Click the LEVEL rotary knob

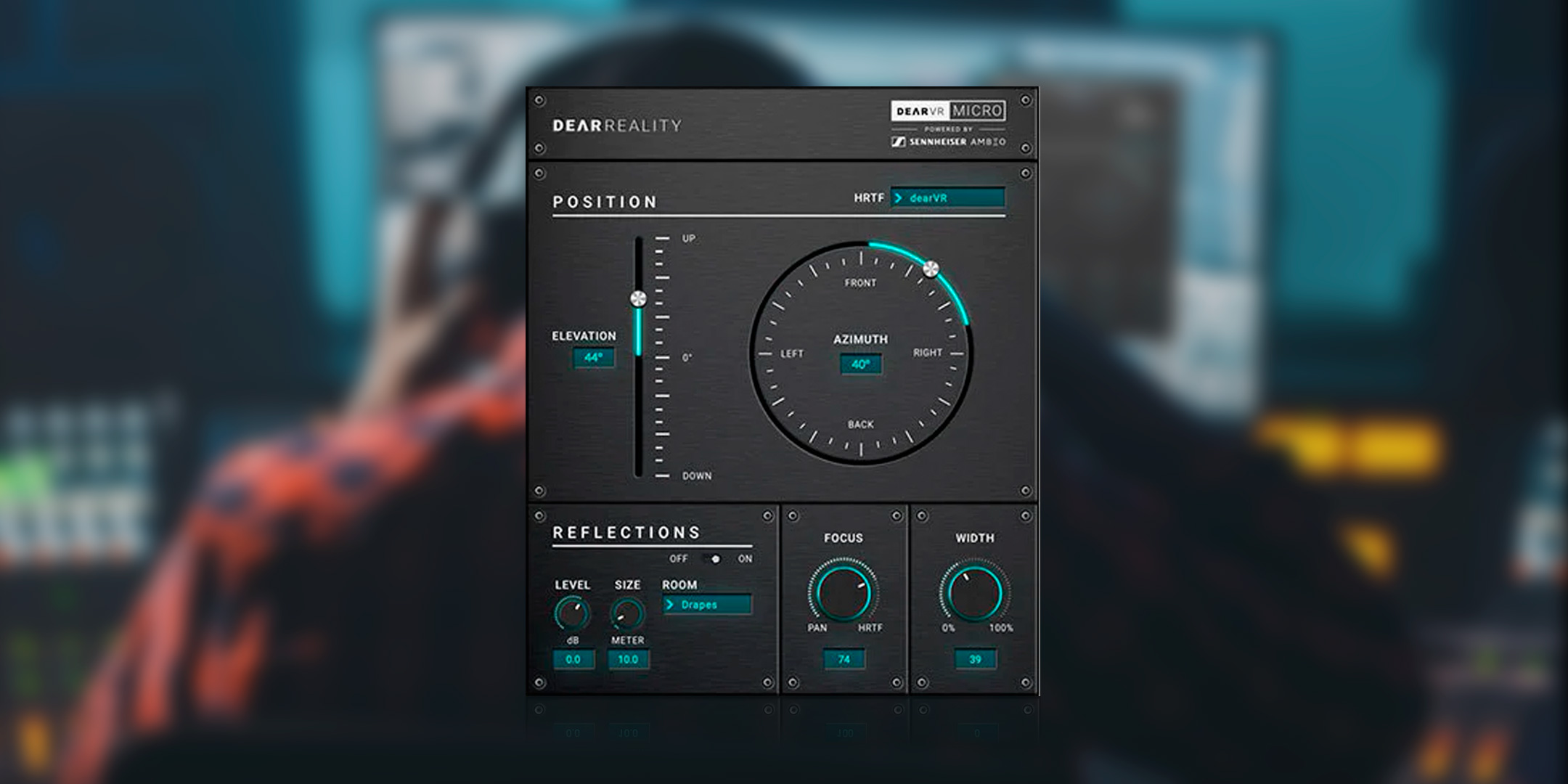[x=572, y=613]
